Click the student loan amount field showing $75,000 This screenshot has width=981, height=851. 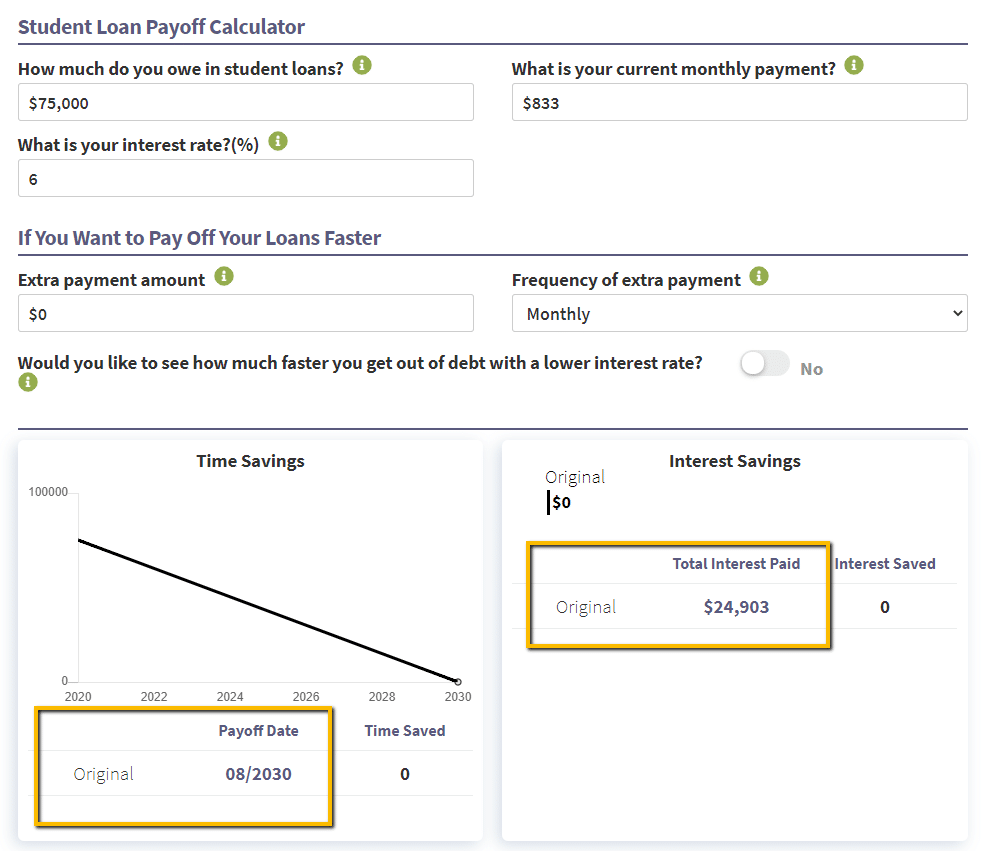245,102
